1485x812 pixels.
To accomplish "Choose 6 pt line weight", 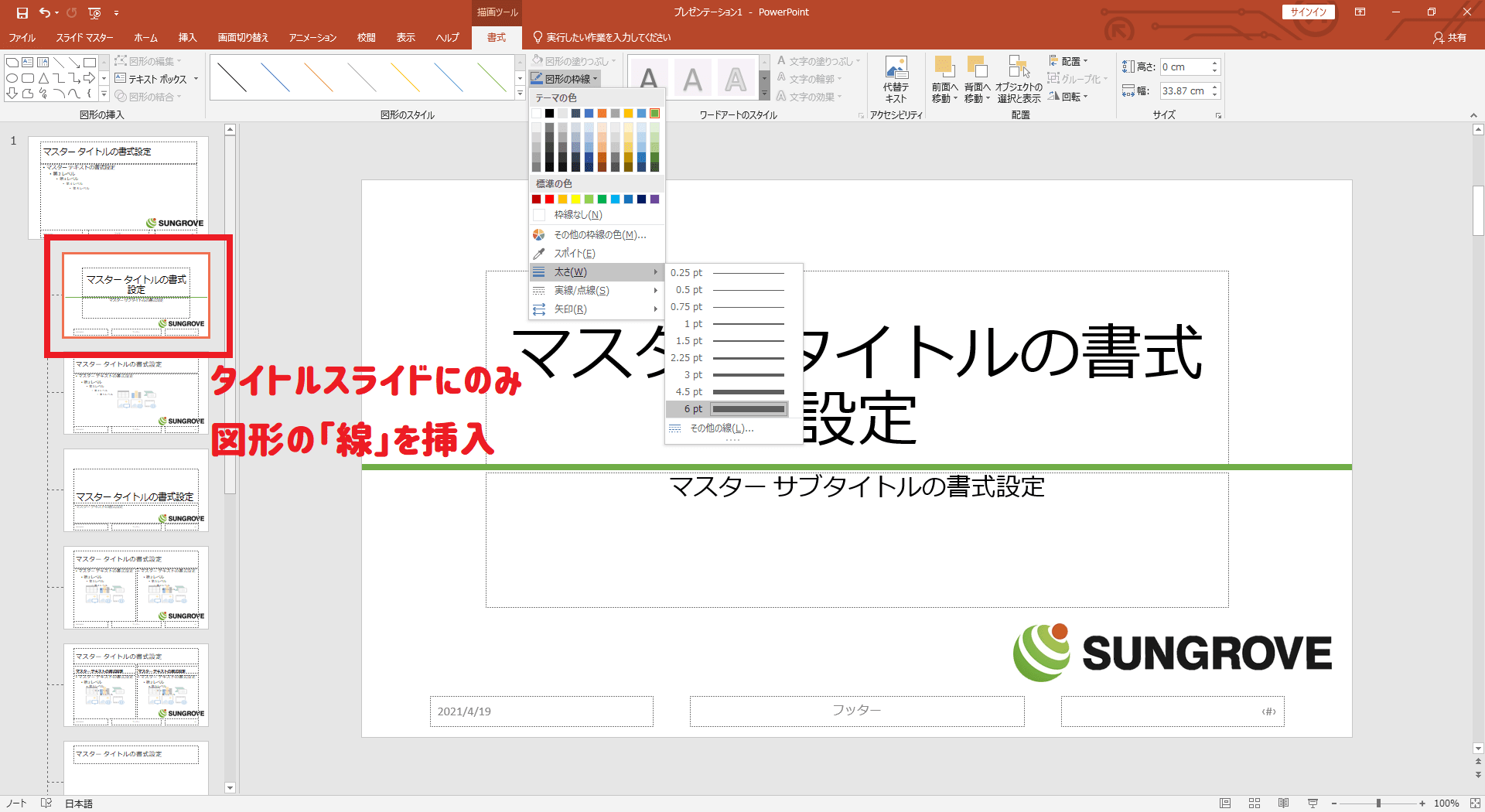I will (727, 409).
